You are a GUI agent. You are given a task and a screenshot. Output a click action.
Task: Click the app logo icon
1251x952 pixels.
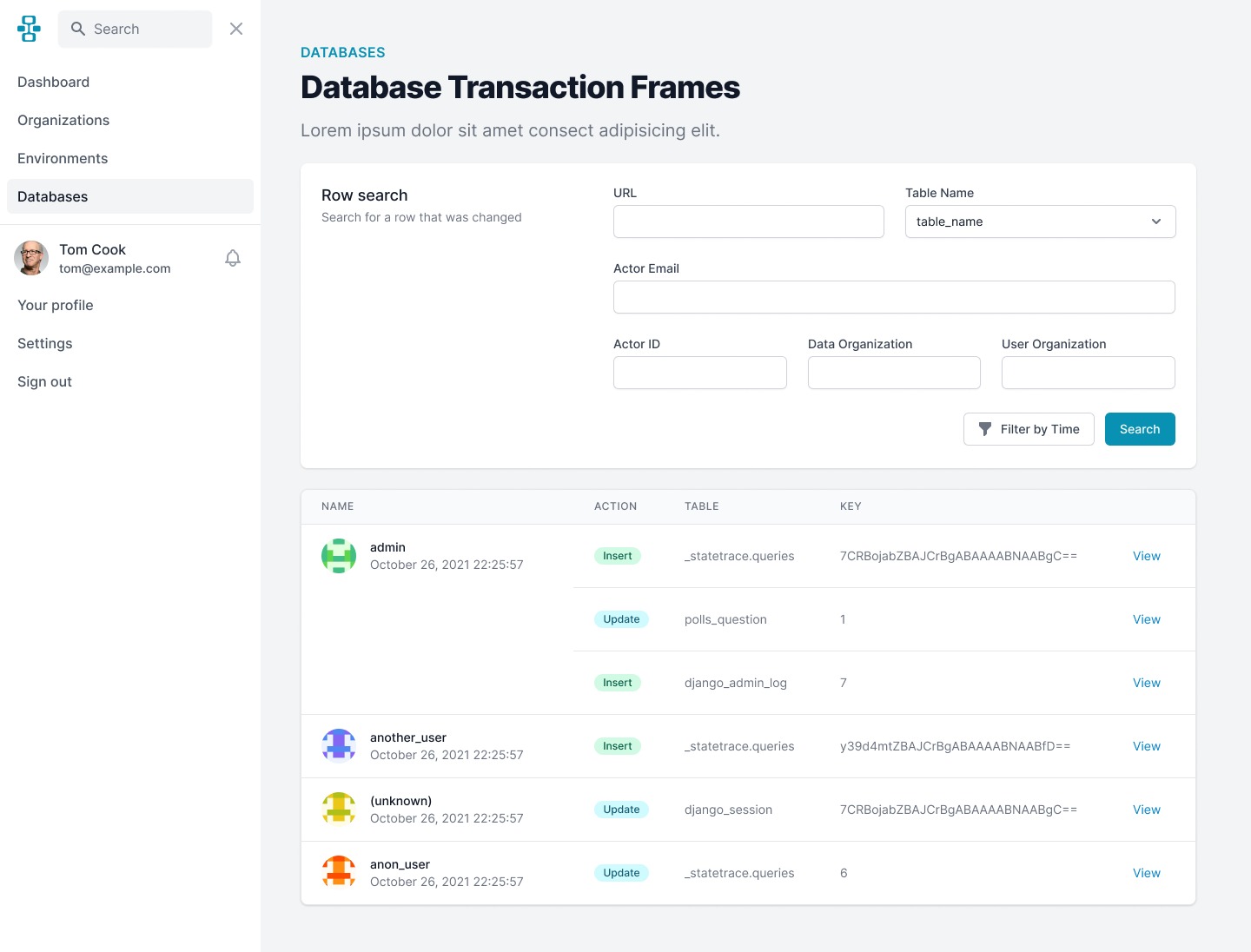pos(29,29)
